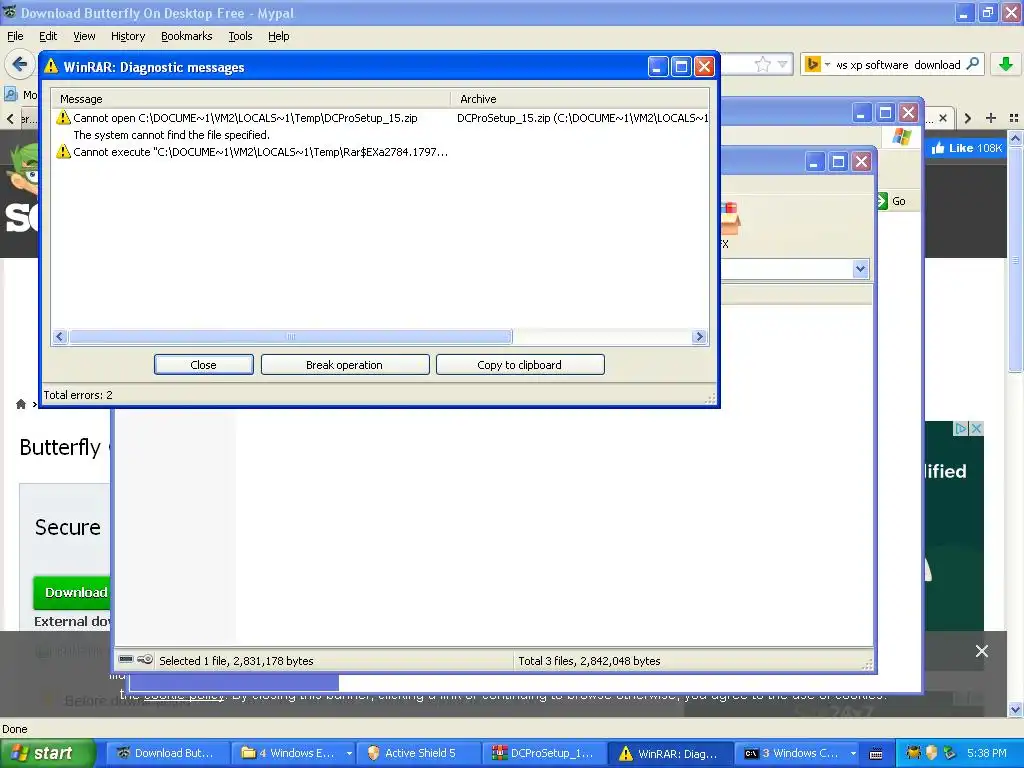Click the bookmark star icon in address bar
Viewport: 1024px width, 768px height.
point(762,64)
